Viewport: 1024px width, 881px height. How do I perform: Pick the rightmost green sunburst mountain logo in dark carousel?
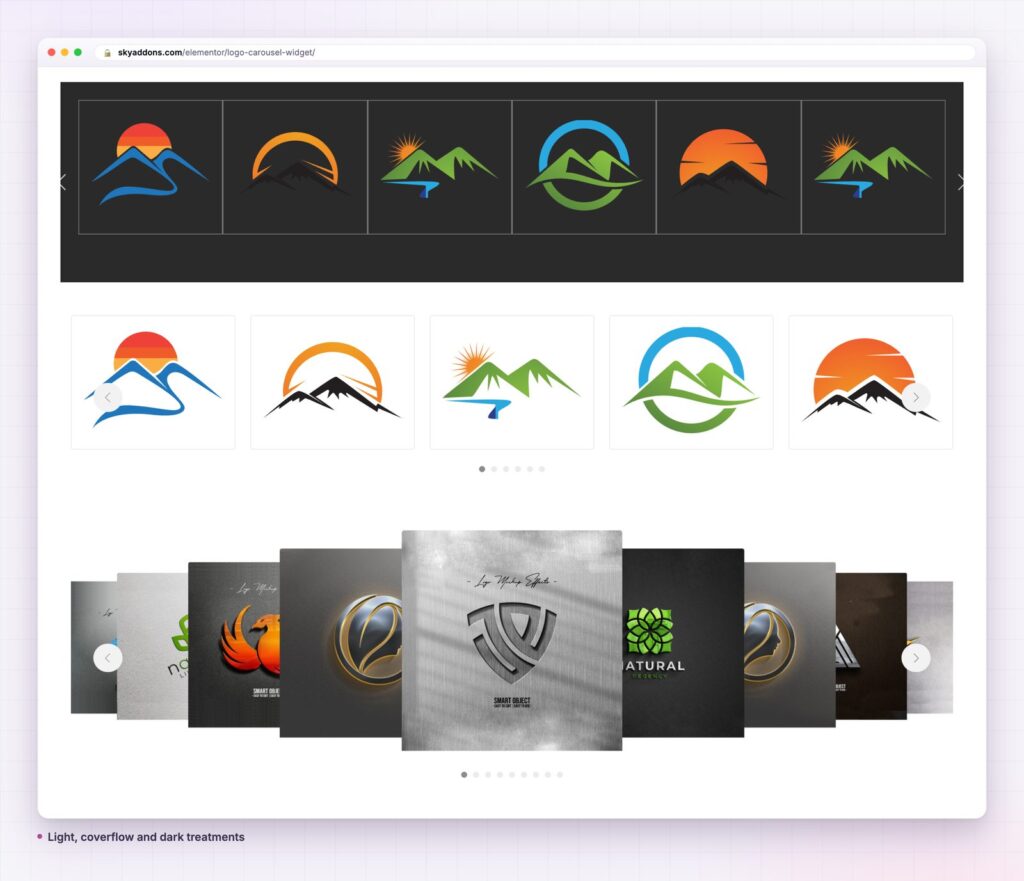coord(873,167)
